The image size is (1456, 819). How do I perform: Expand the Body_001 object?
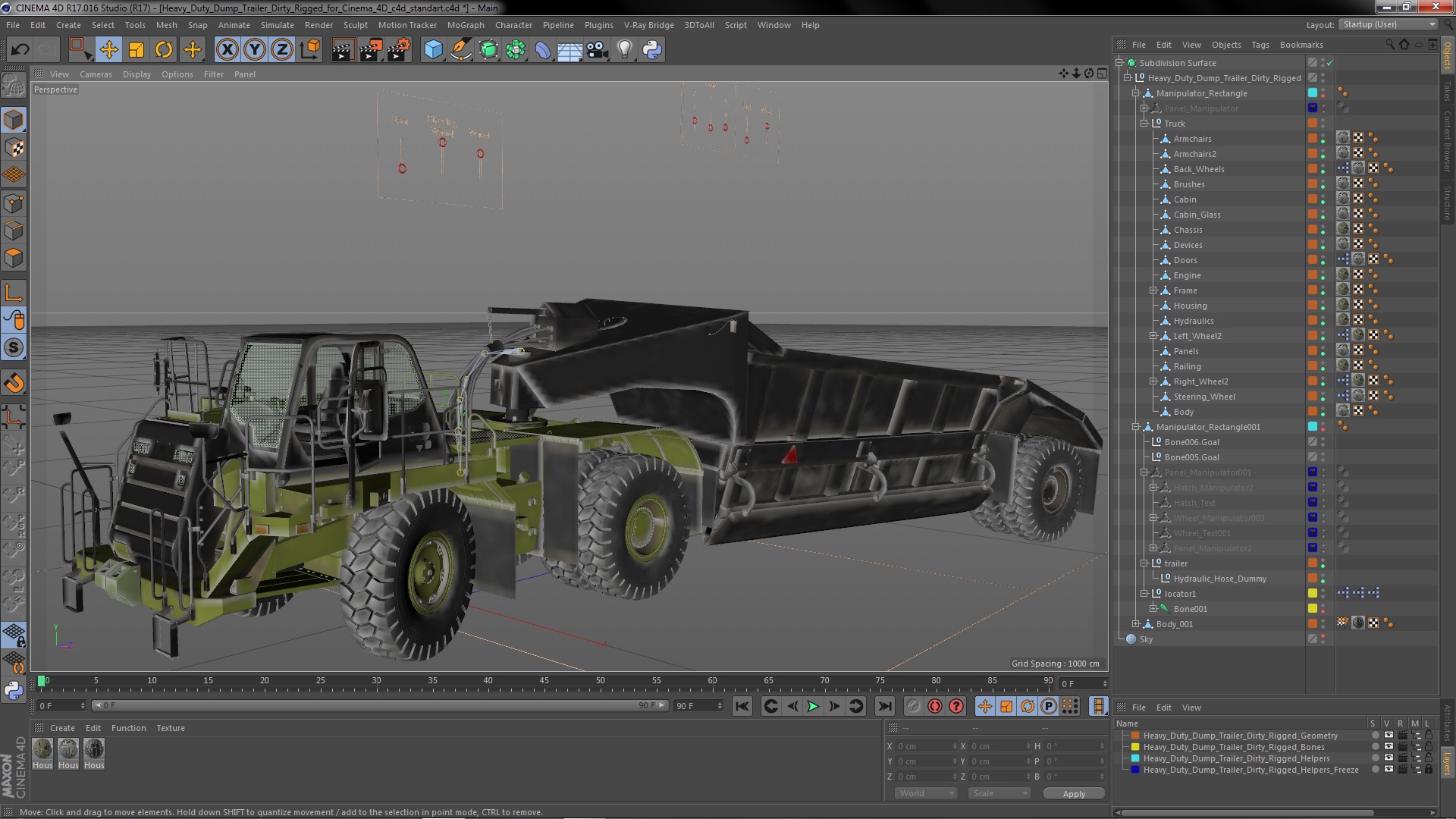pos(1136,624)
